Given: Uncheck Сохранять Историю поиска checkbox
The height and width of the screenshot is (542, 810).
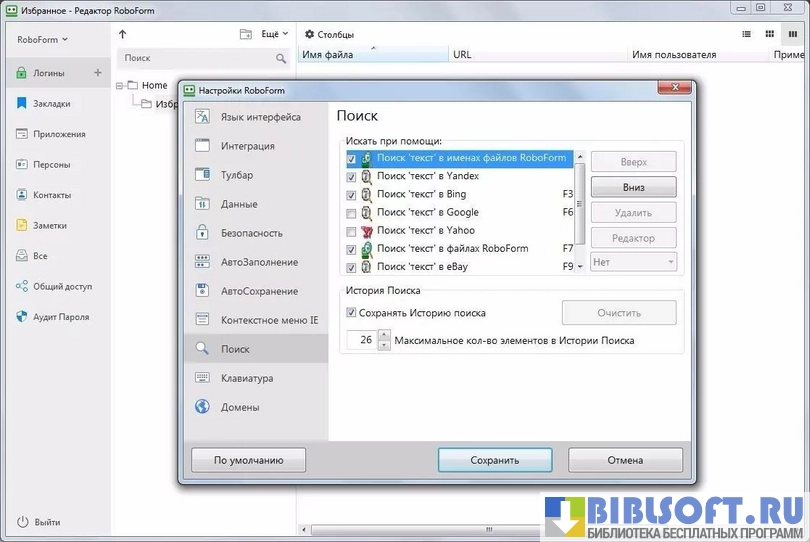Looking at the screenshot, I should click(351, 313).
